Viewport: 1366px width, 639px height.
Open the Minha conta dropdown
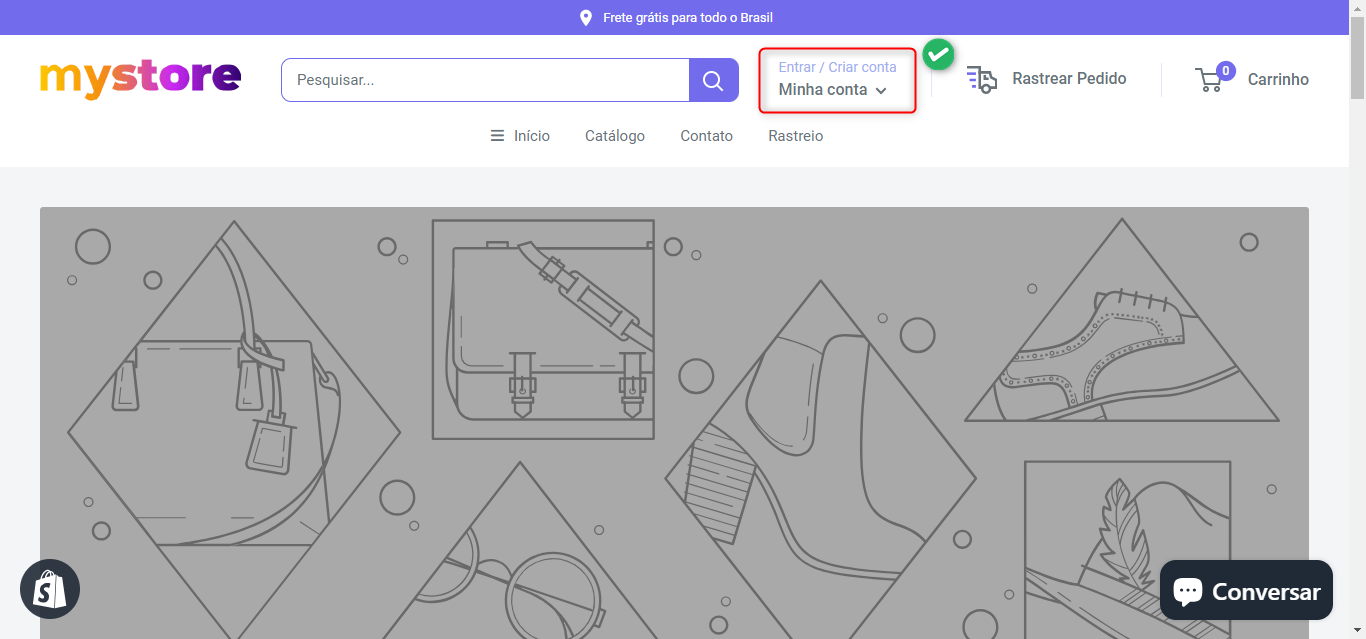[x=833, y=90]
